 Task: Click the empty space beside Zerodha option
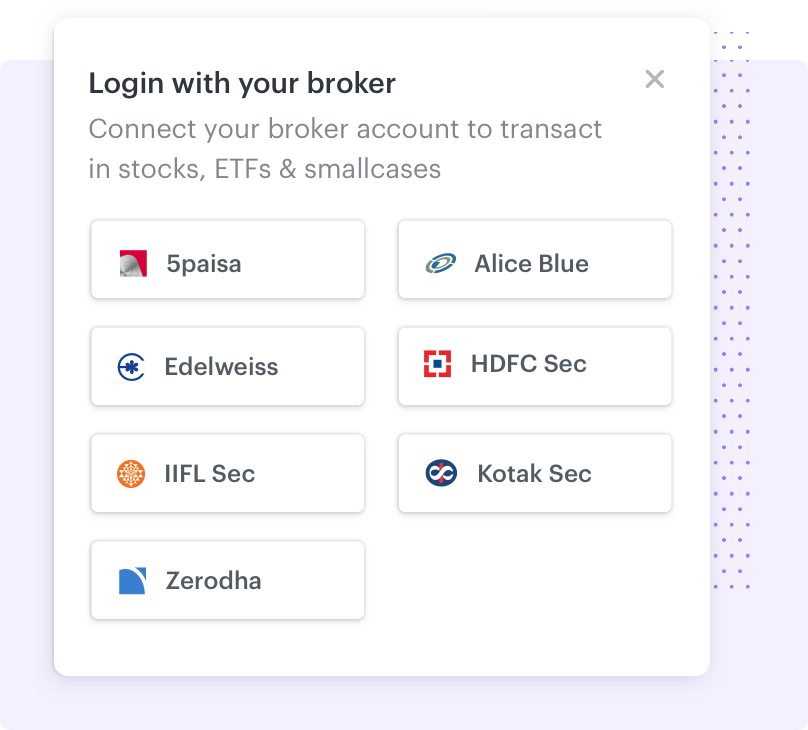(x=535, y=581)
